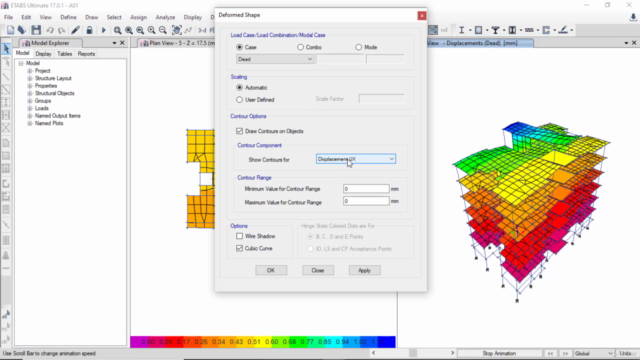
Task: Click the frame section I-beam toolbar icon
Action: (x=462, y=30)
